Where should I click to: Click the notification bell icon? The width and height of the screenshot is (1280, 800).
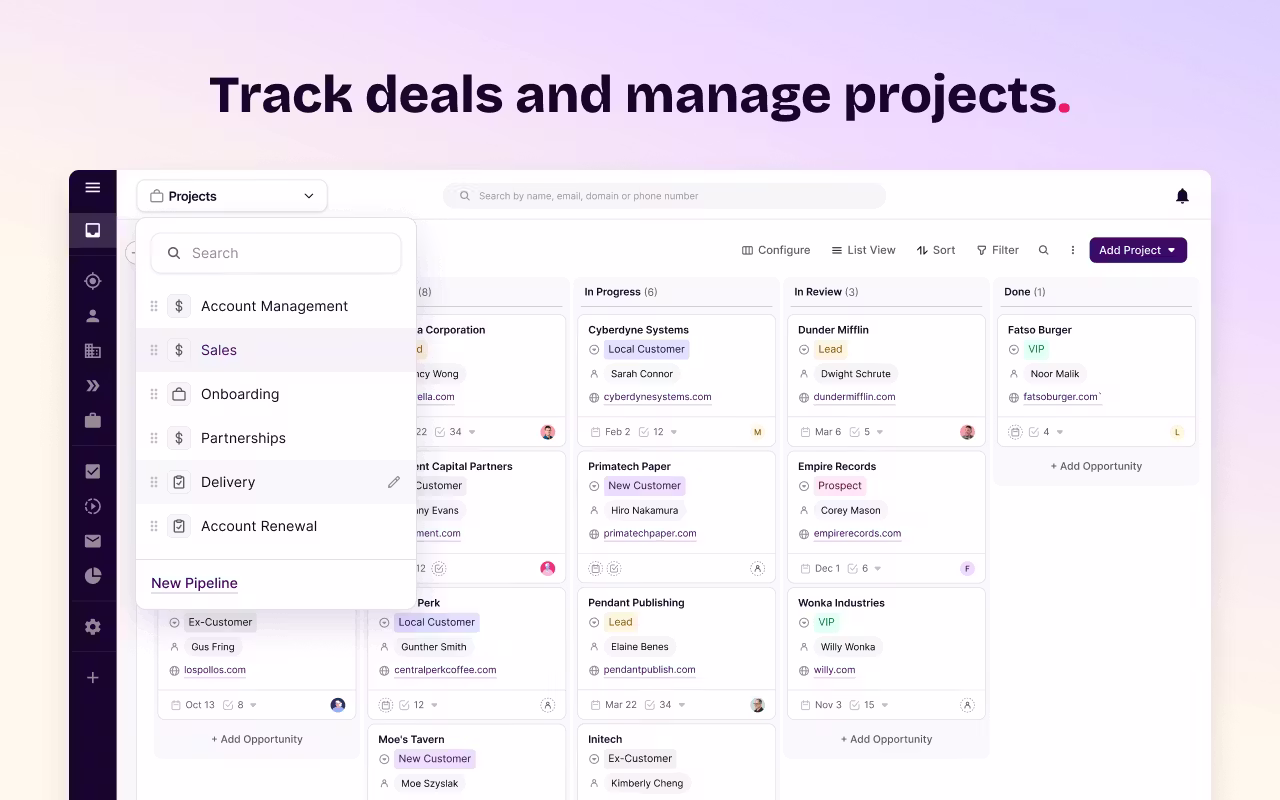coord(1182,196)
